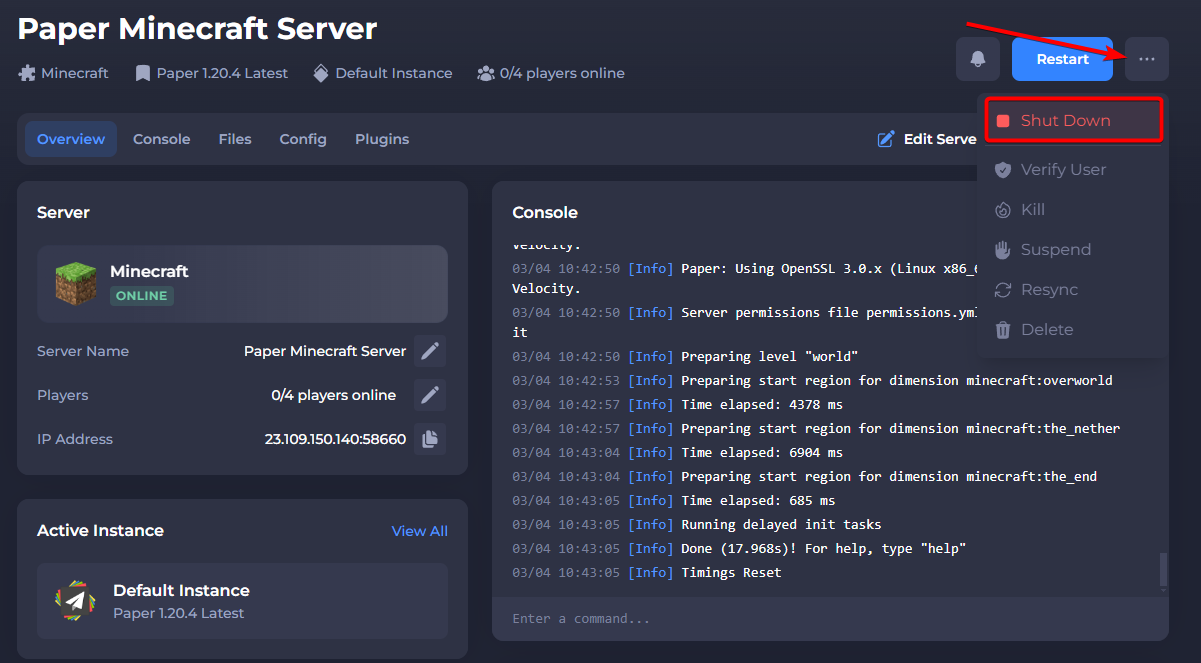Choose Delete from the menu
The width and height of the screenshot is (1201, 663).
[x=1073, y=330]
